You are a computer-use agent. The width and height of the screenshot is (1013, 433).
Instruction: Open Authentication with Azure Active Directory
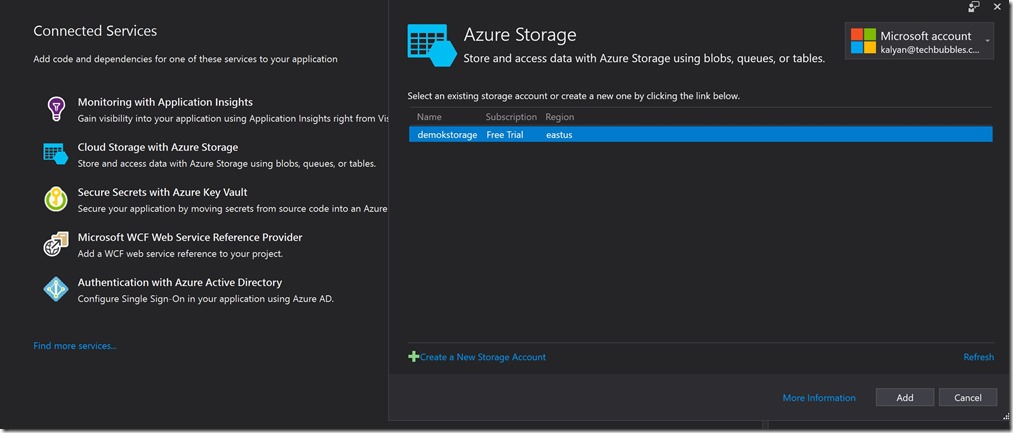[180, 282]
